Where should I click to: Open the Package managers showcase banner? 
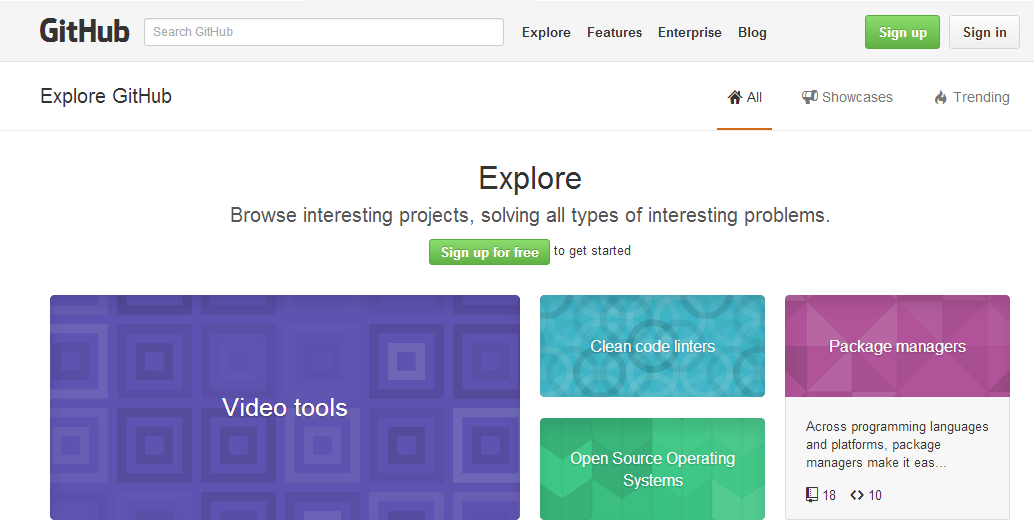click(x=897, y=346)
